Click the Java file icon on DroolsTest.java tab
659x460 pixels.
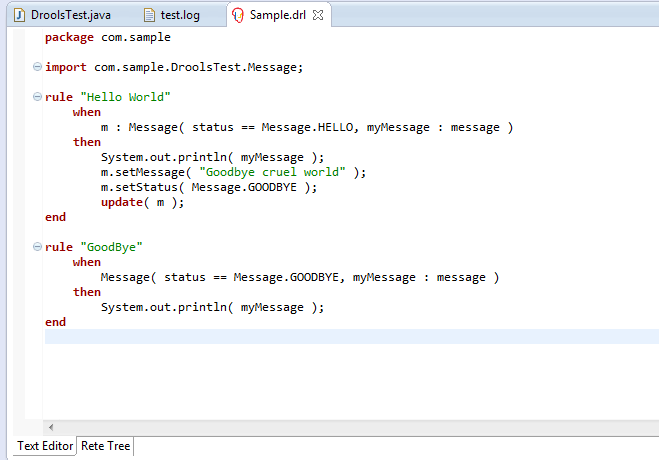click(19, 15)
